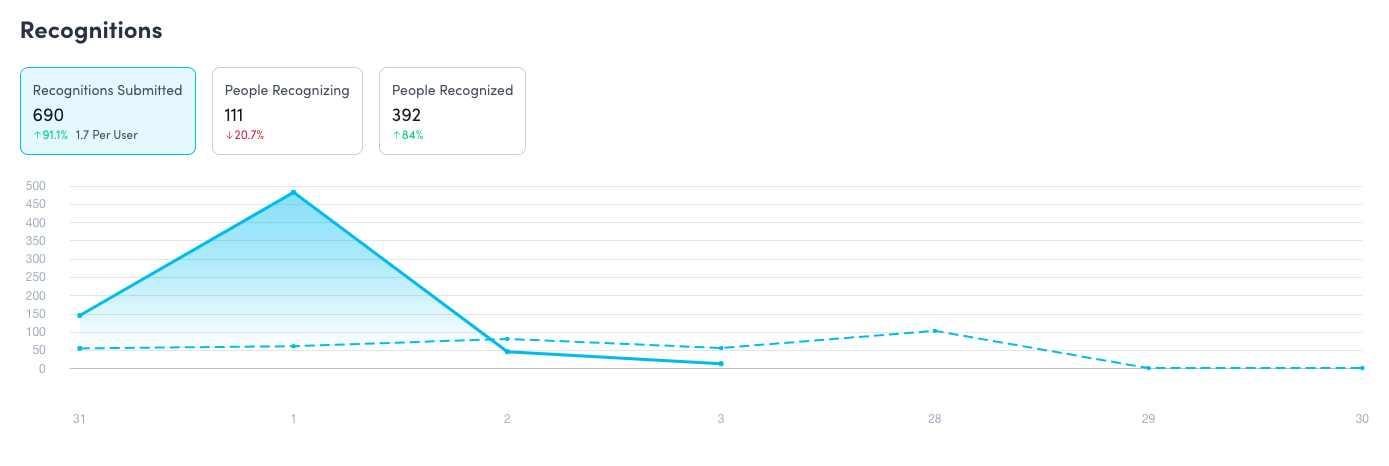Screen dimensions: 1389x466
Task: Click the dashed line point at day 31
Action: click(x=79, y=348)
